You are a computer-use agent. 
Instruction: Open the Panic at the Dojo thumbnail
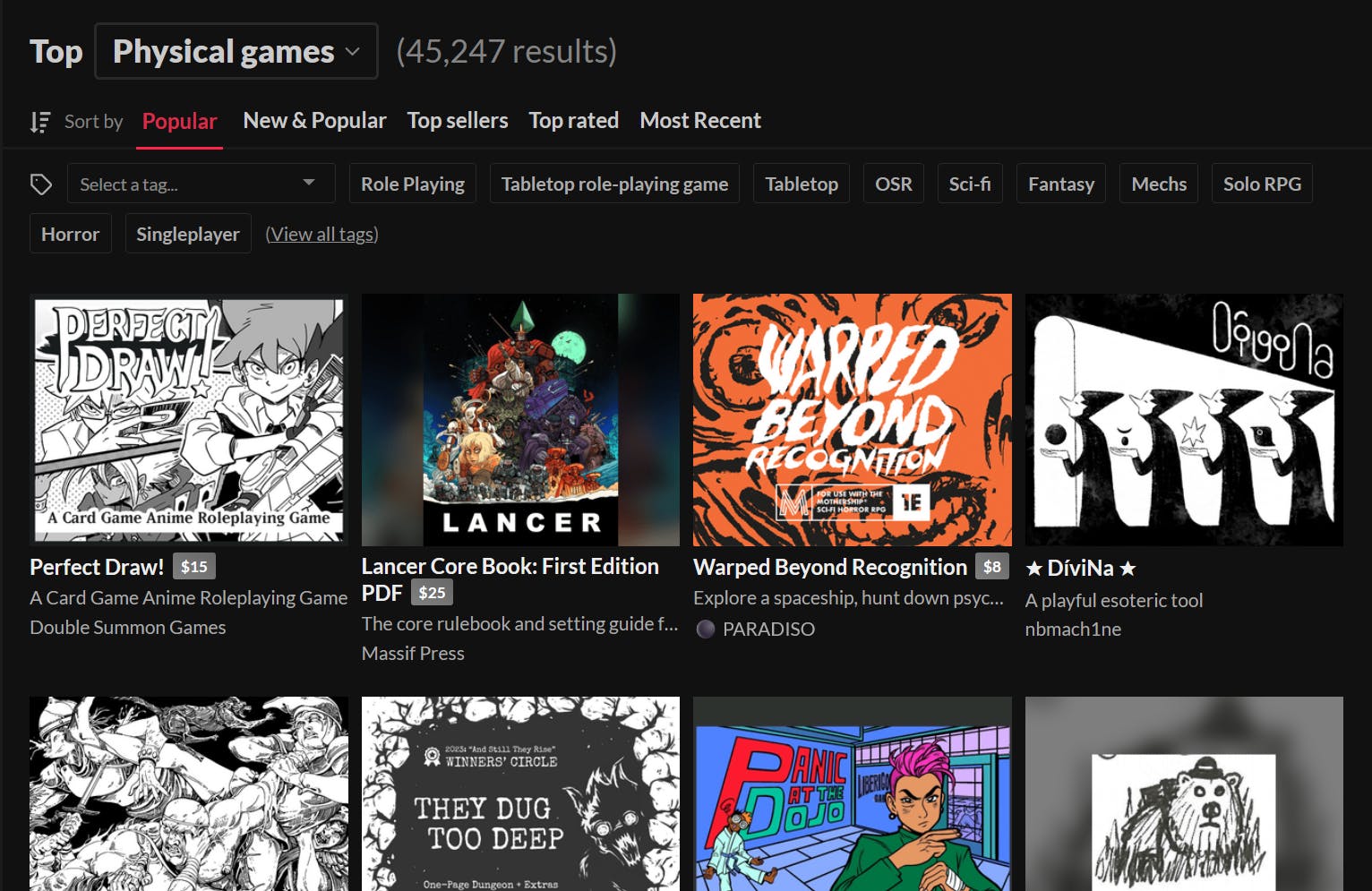852,793
